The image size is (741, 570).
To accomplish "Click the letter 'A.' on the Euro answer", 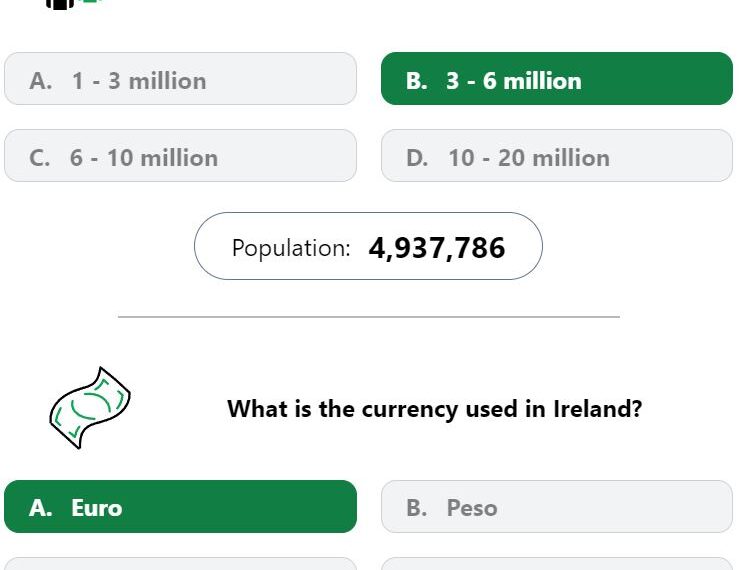I will click(x=40, y=508).
